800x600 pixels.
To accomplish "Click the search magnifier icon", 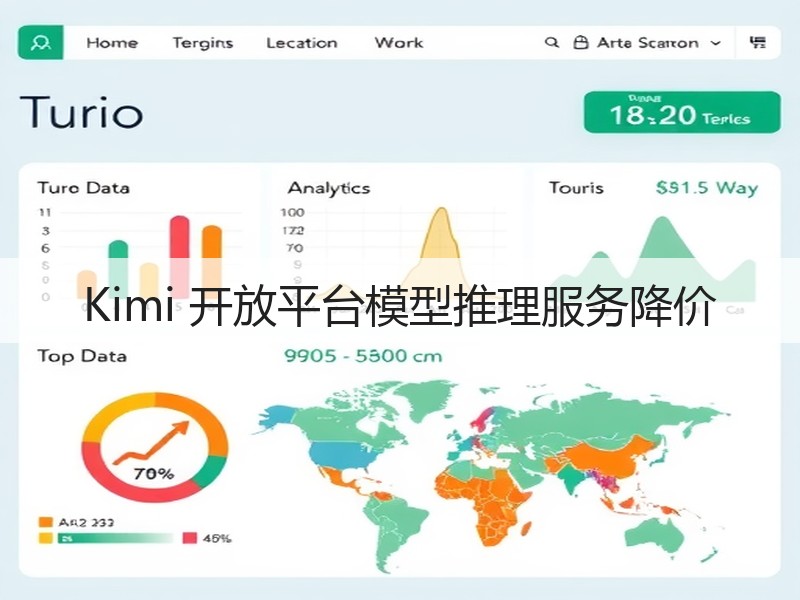I will pyautogui.click(x=552, y=43).
